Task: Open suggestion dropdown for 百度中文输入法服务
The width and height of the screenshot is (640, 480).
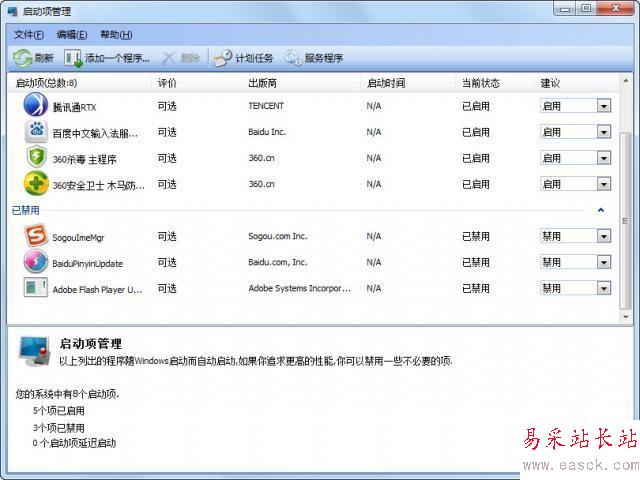Action: [603, 132]
